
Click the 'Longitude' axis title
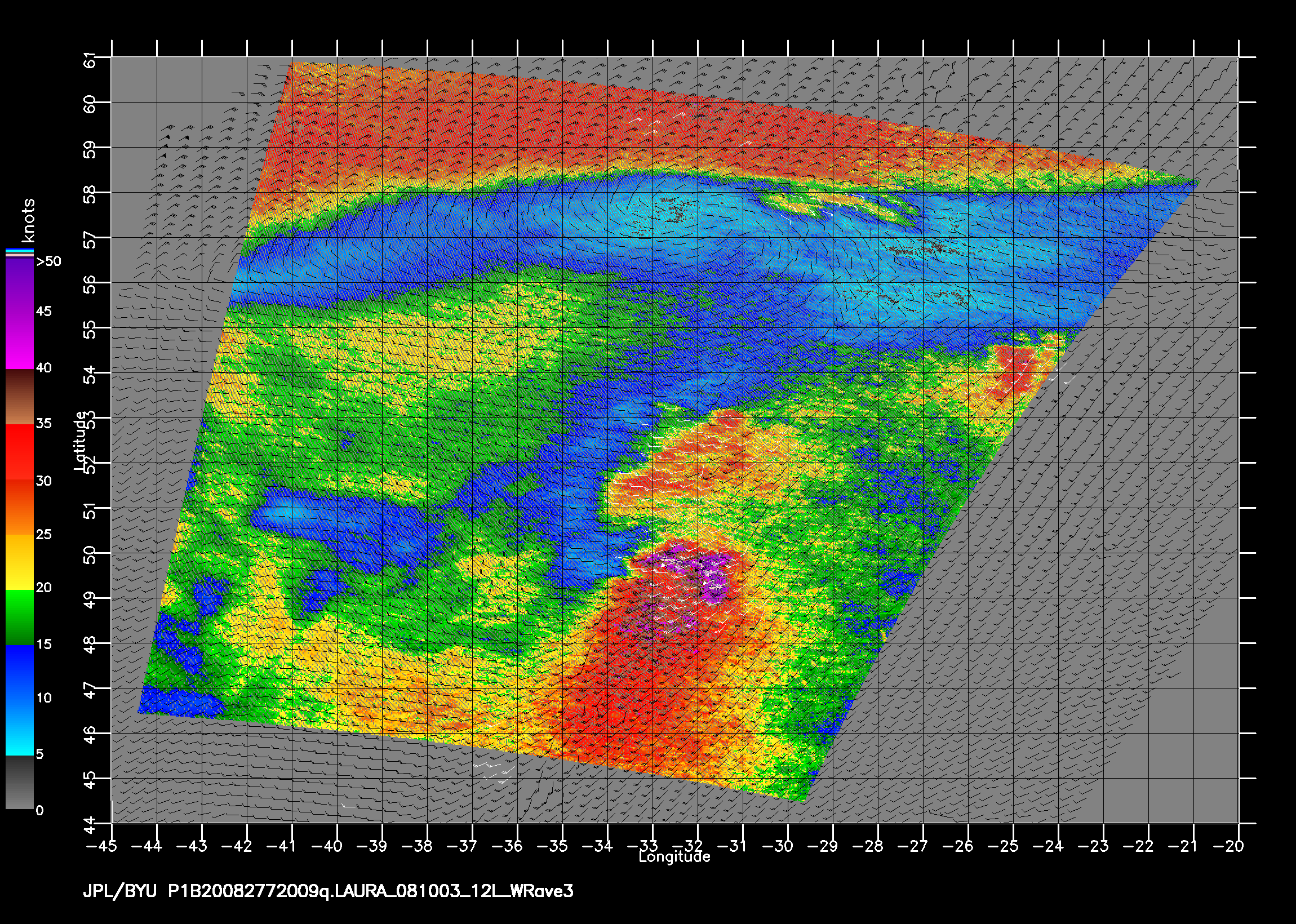point(674,856)
